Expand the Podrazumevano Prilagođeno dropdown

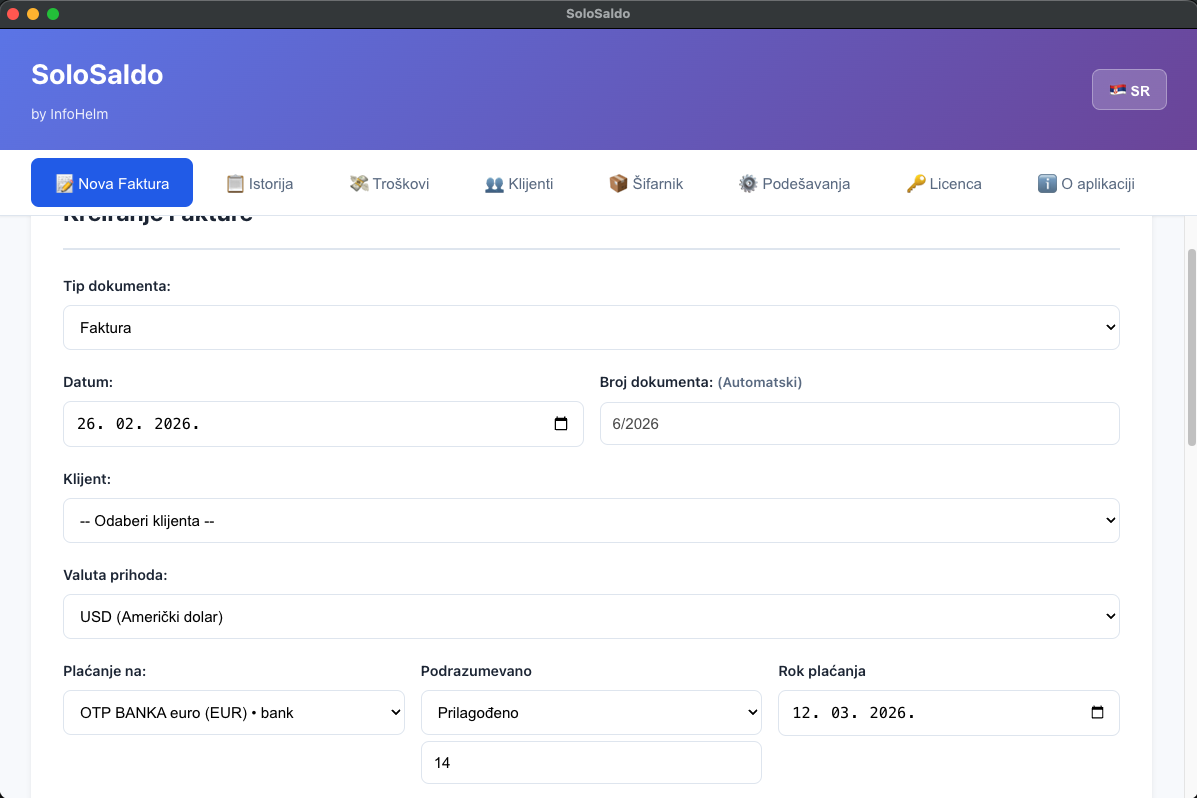(591, 713)
